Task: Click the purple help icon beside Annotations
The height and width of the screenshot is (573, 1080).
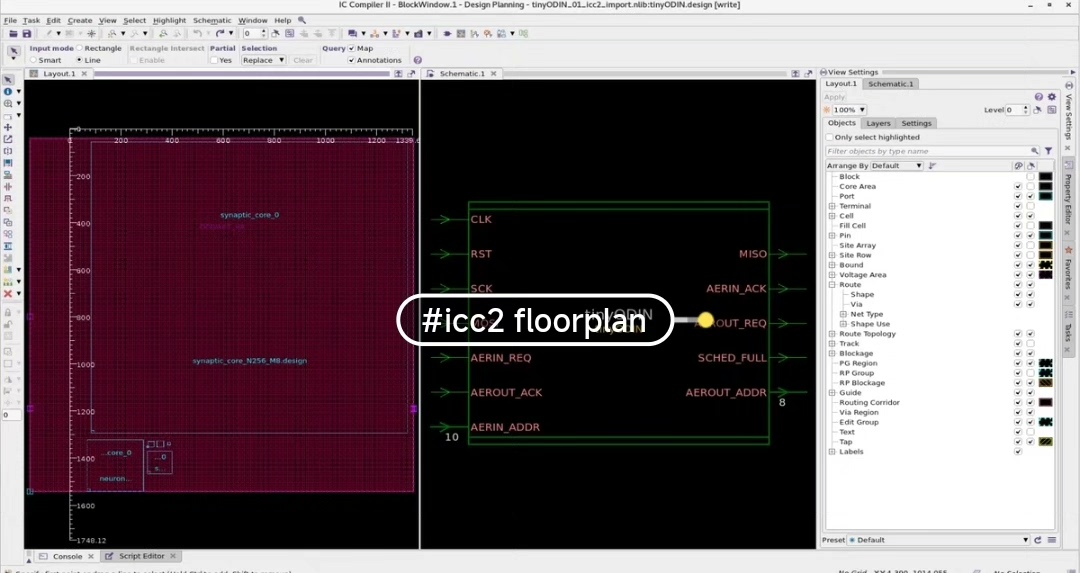Action: click(x=417, y=60)
